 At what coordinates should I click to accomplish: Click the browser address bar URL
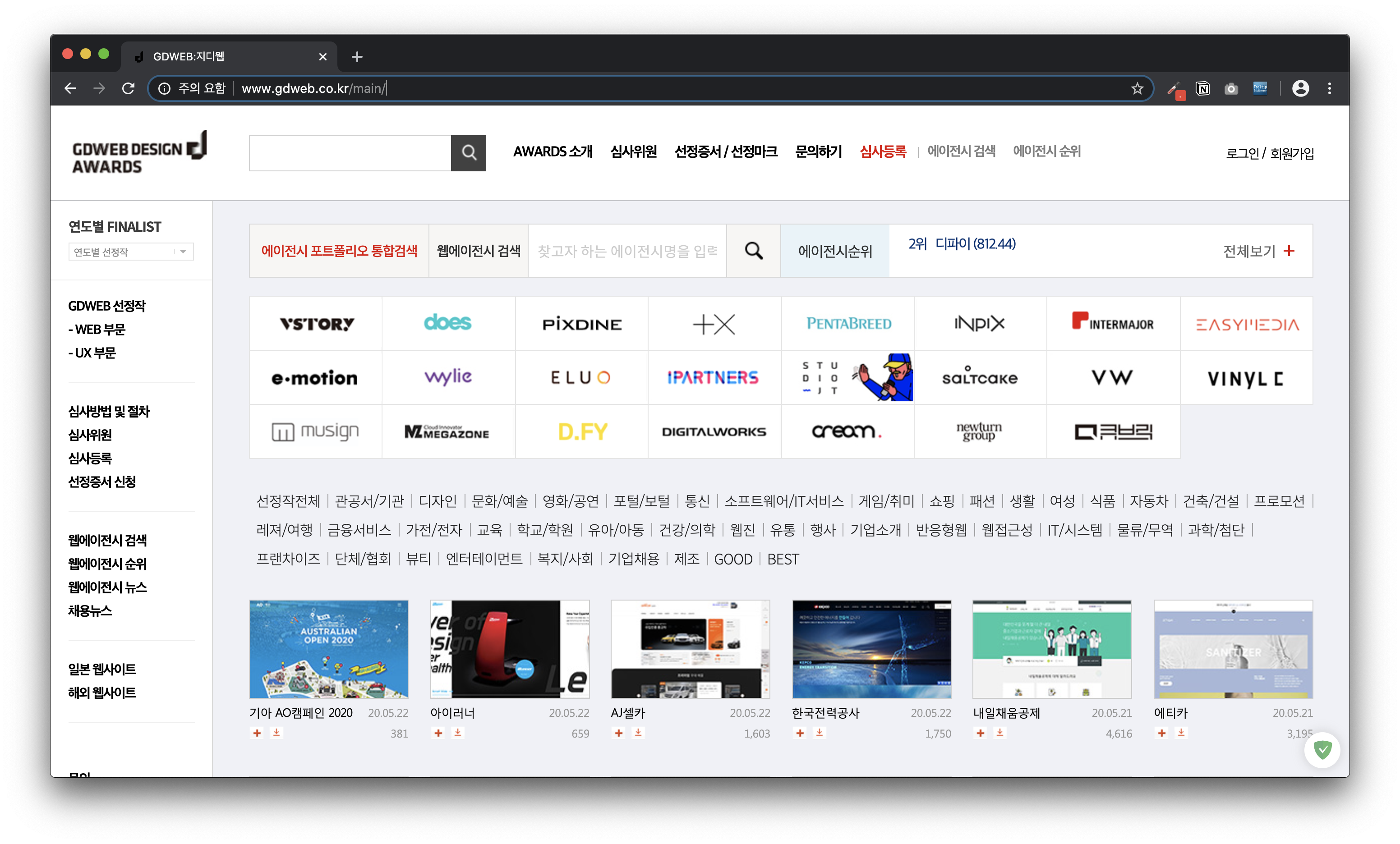313,89
